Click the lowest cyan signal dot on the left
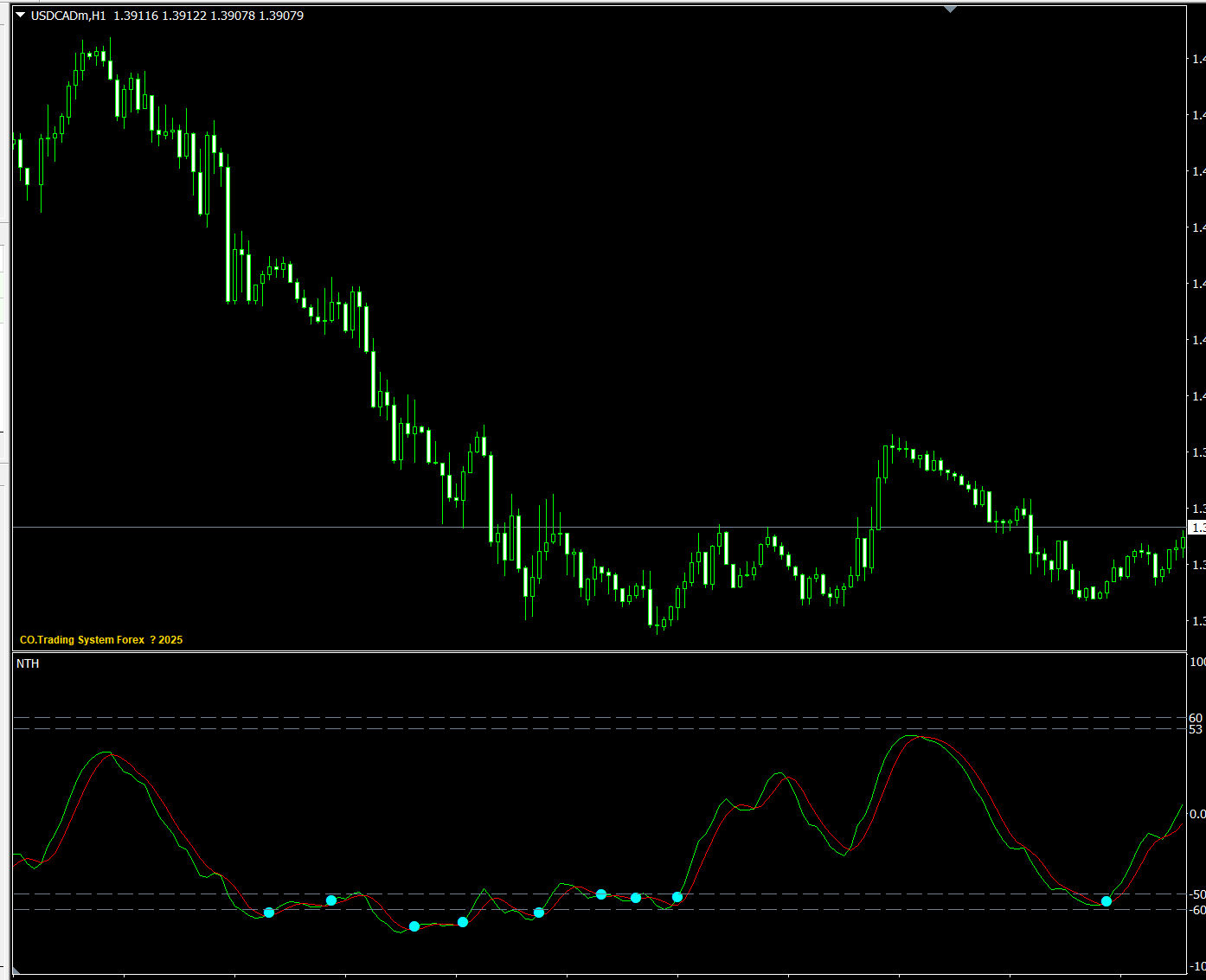 point(414,926)
